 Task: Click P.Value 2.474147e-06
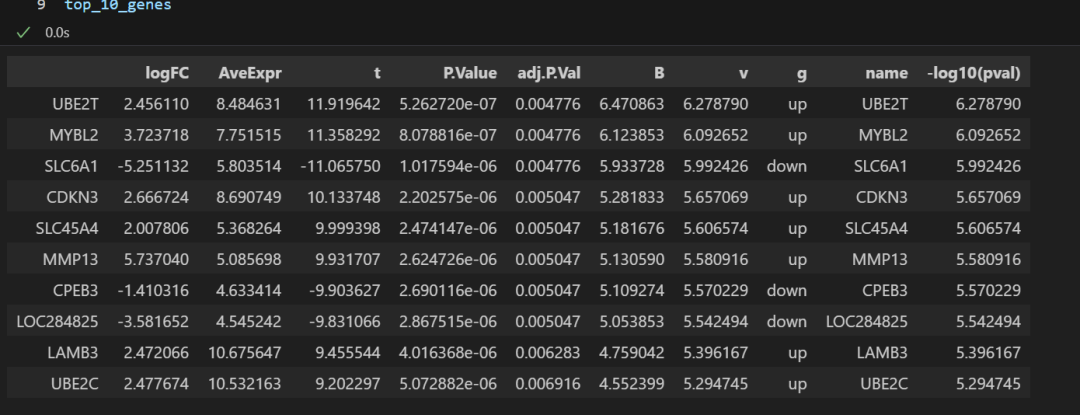(448, 228)
